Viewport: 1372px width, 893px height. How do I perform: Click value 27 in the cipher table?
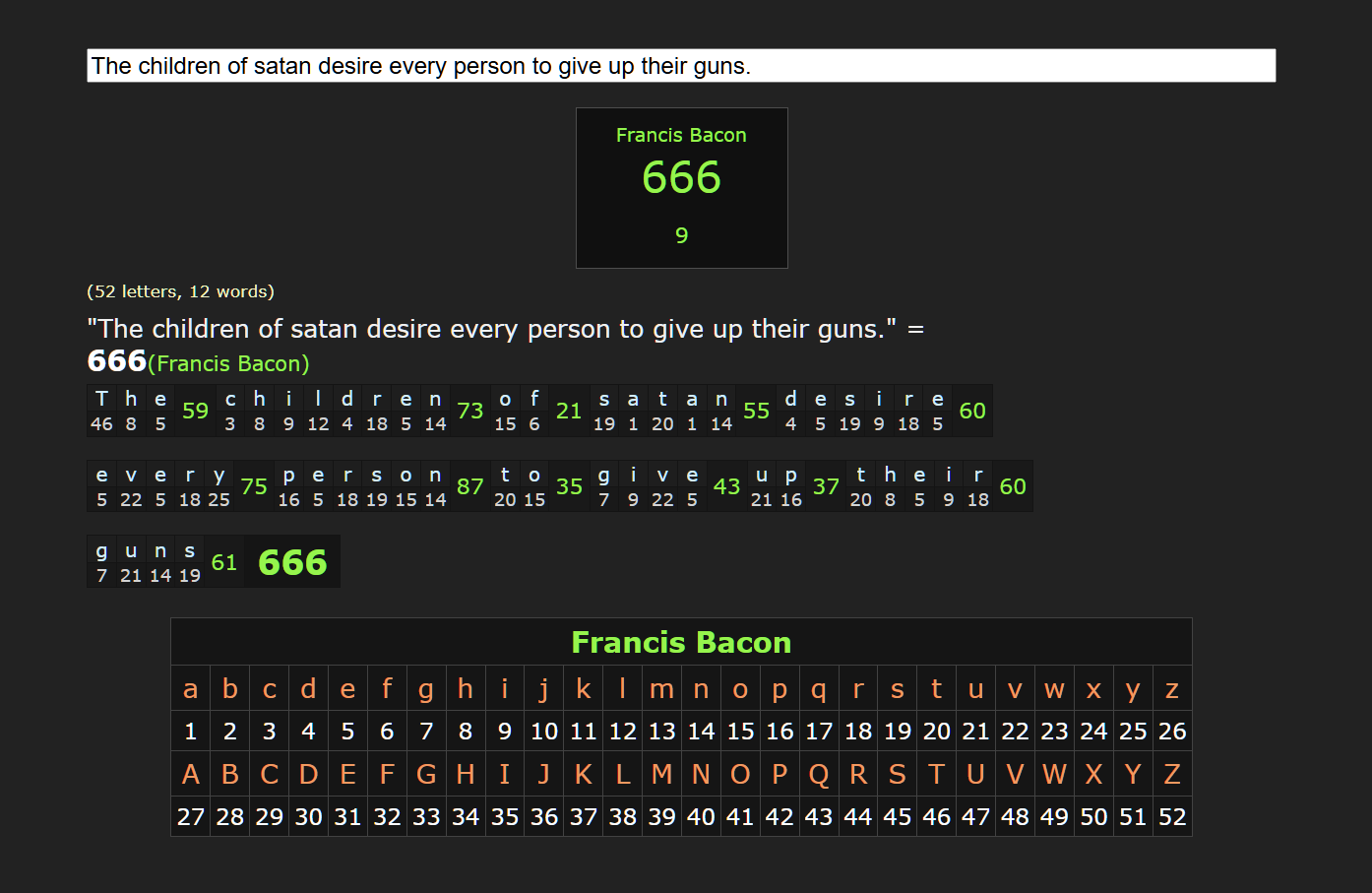191,817
